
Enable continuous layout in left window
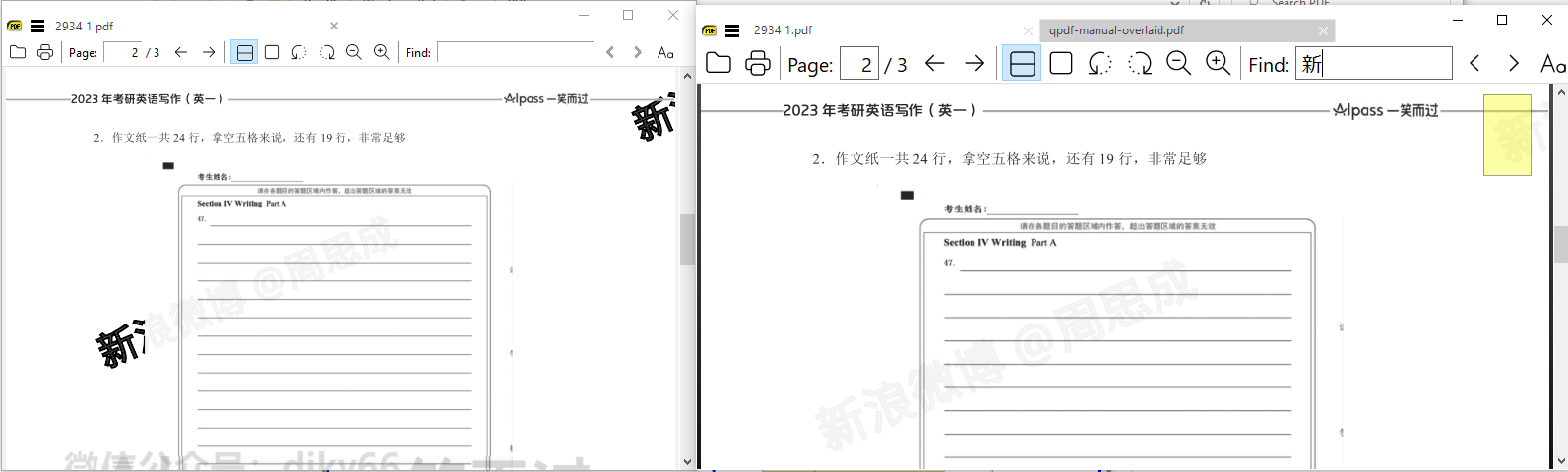click(245, 52)
